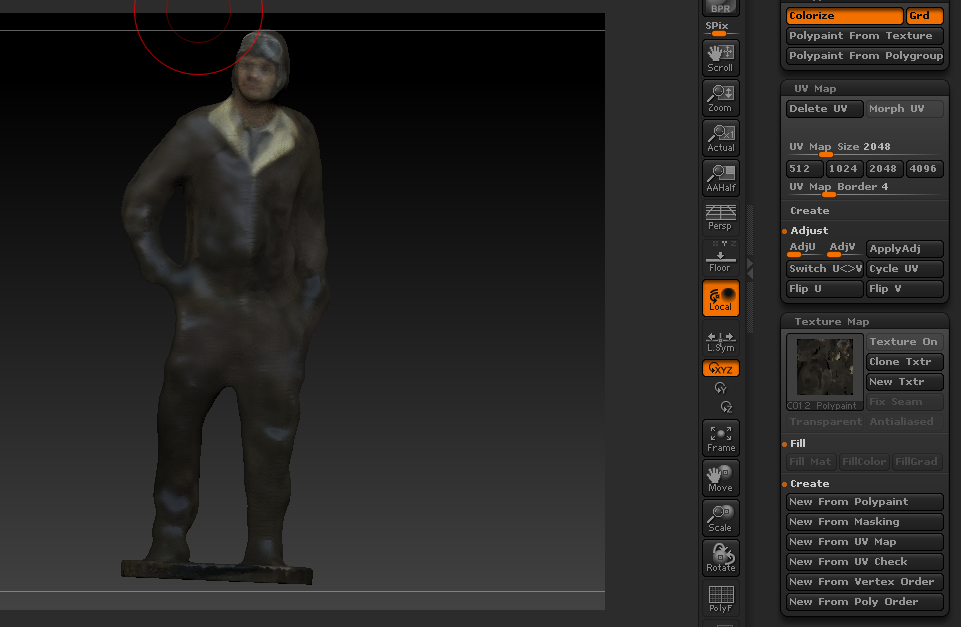The width and height of the screenshot is (961, 627).
Task: Toggle XYZ rotation mode
Action: coord(720,368)
